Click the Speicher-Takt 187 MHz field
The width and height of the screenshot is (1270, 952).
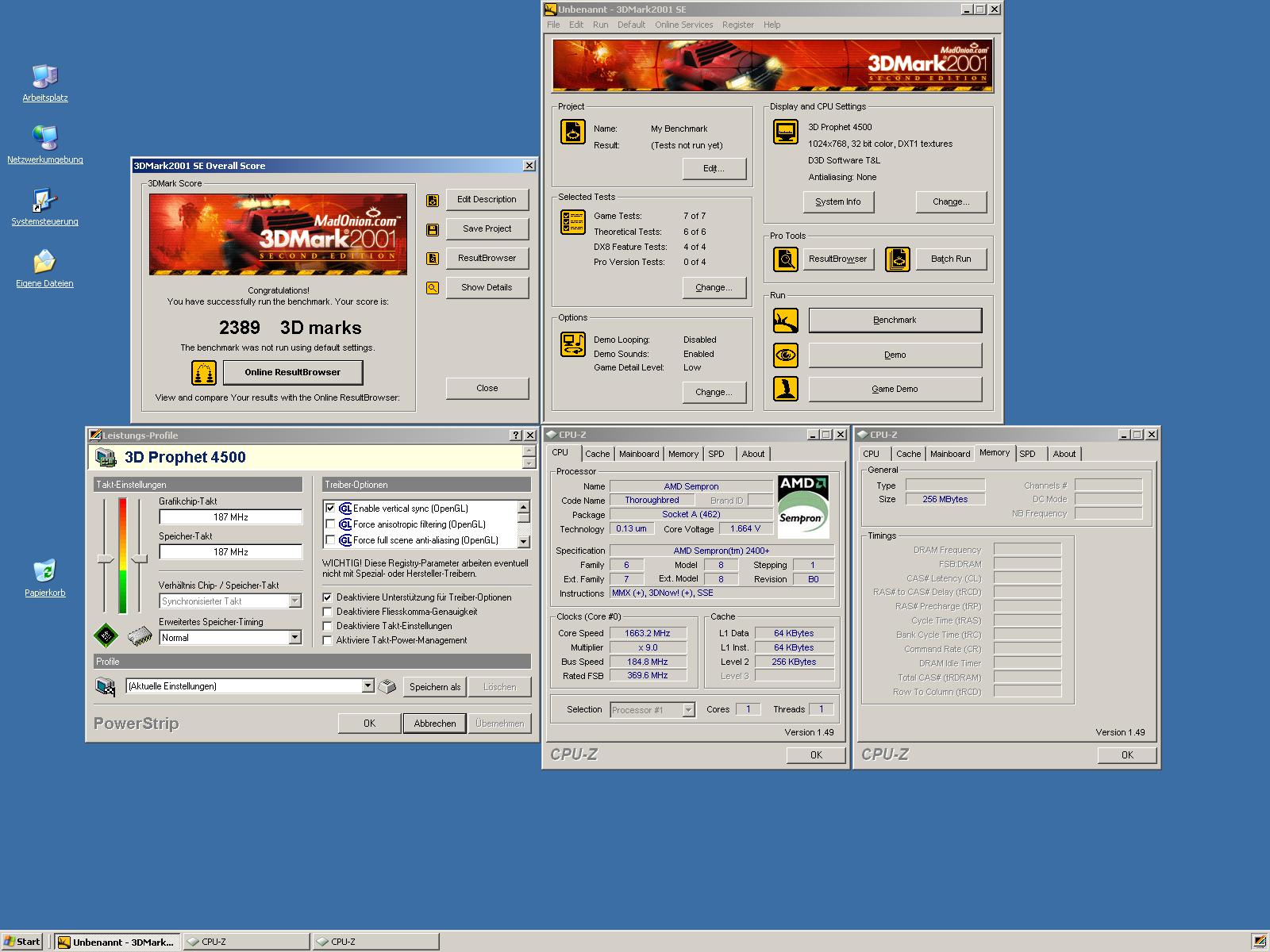[231, 552]
